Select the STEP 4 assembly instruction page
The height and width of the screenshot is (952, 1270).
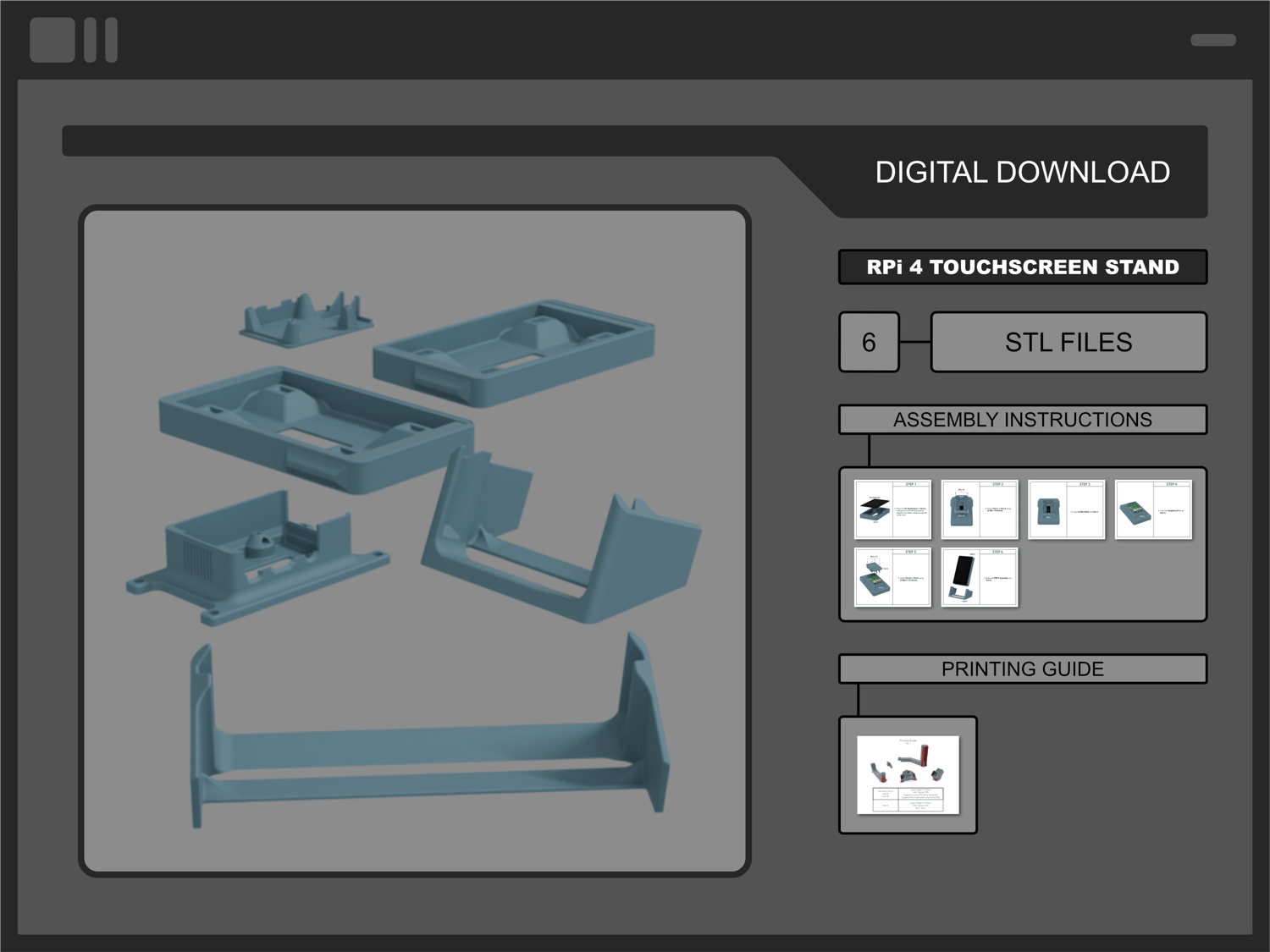(x=1153, y=509)
